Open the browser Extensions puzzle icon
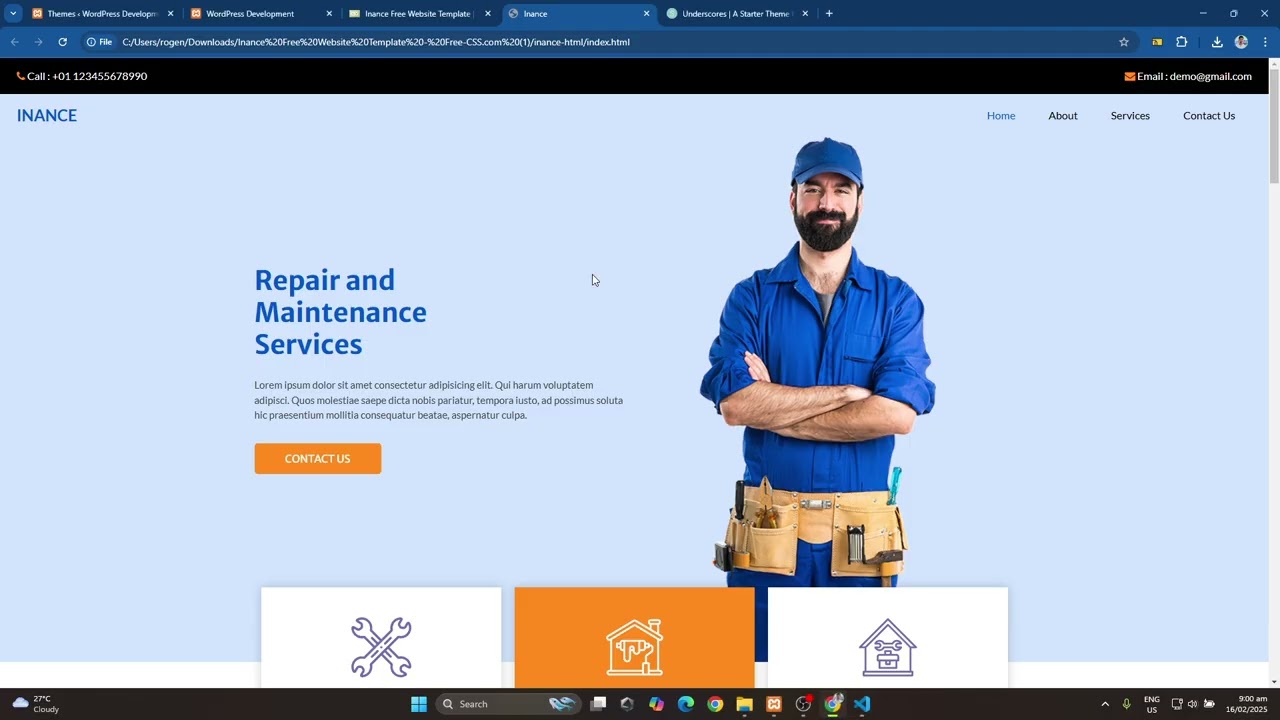 (1182, 42)
